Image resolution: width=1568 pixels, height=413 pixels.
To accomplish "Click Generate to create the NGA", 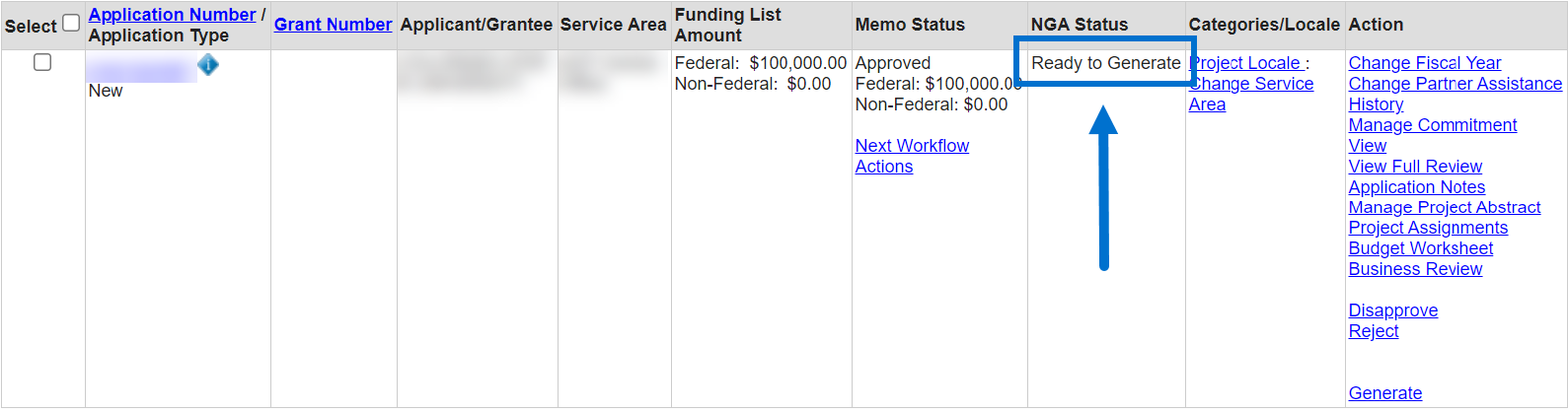I will pos(1384,393).
